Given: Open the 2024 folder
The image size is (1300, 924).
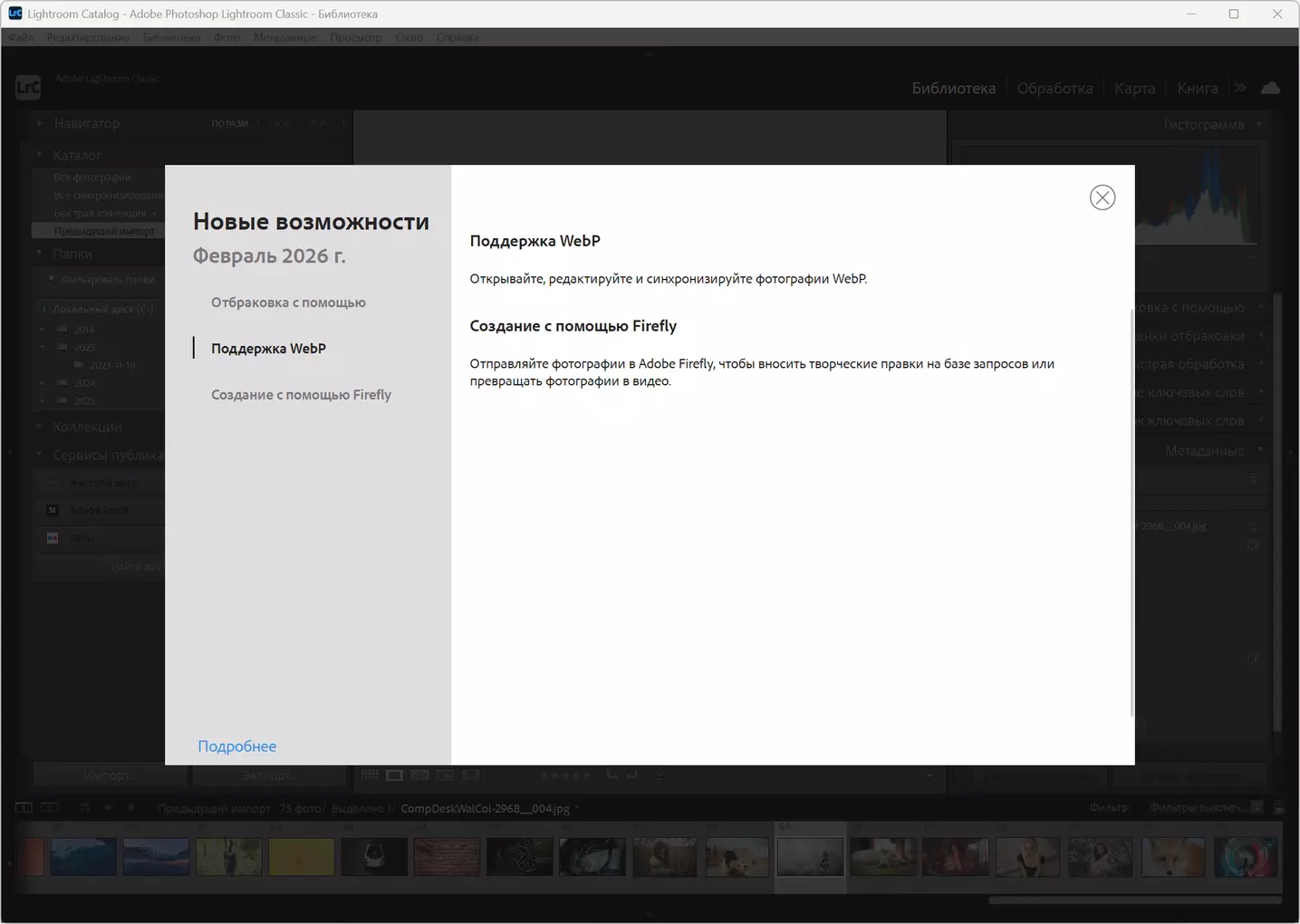Looking at the screenshot, I should point(84,383).
